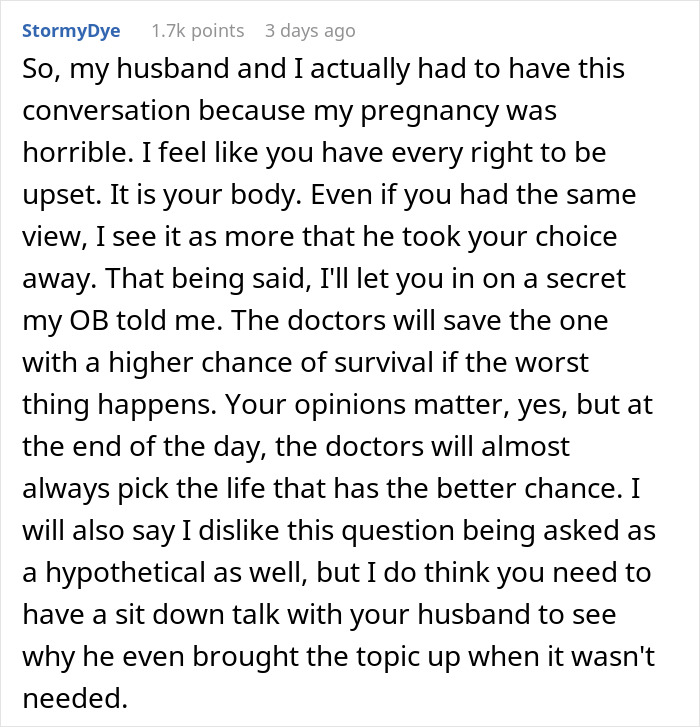700x727 pixels.
Task: Click the word 'brought' in the comment
Action: pos(246,657)
